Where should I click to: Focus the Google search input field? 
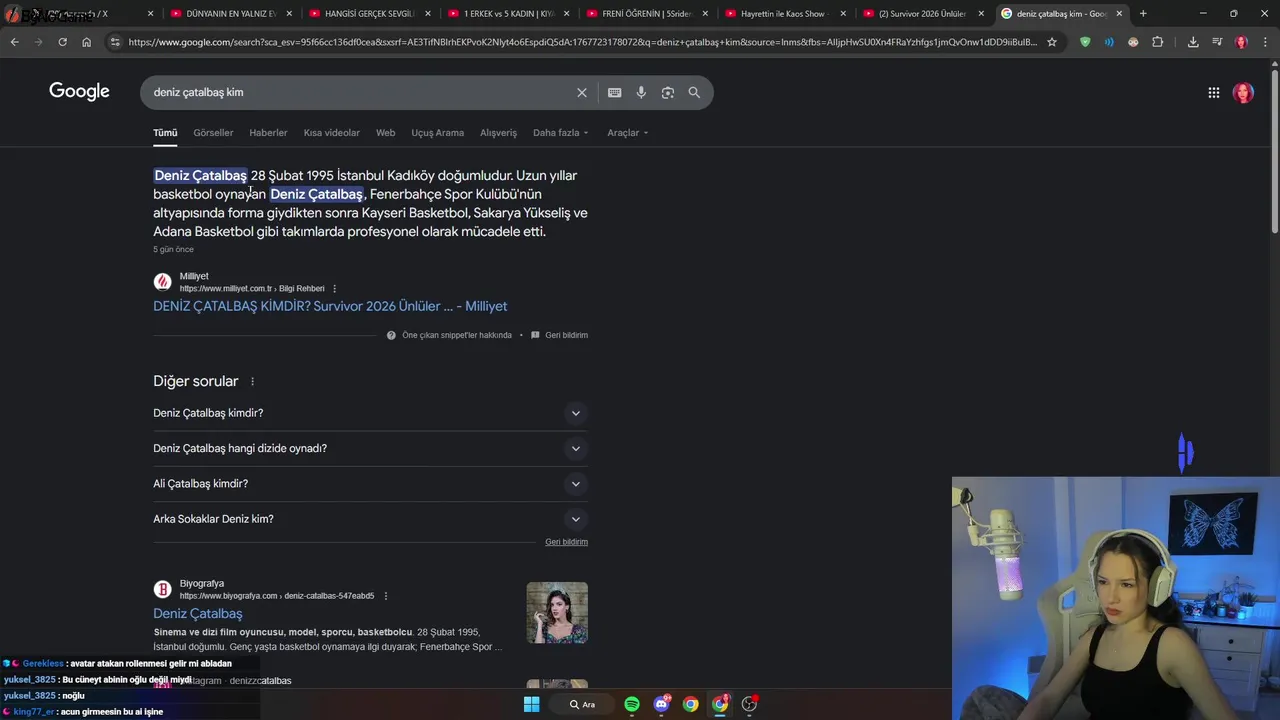click(360, 92)
